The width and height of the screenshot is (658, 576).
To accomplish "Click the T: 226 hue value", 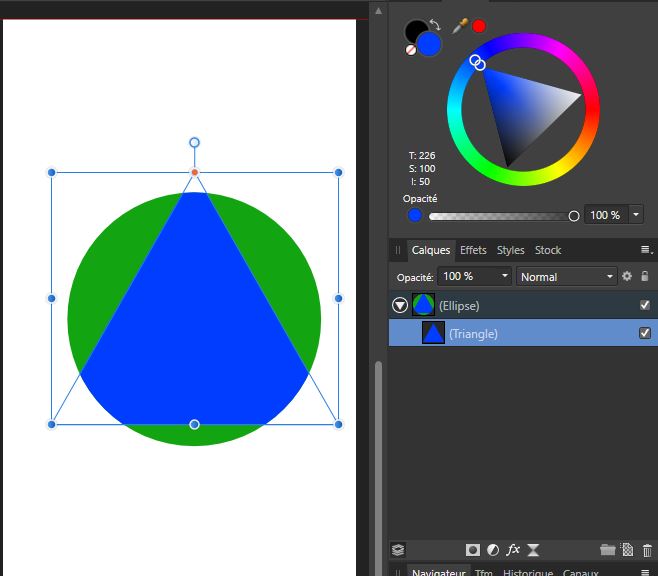I will click(x=422, y=156).
